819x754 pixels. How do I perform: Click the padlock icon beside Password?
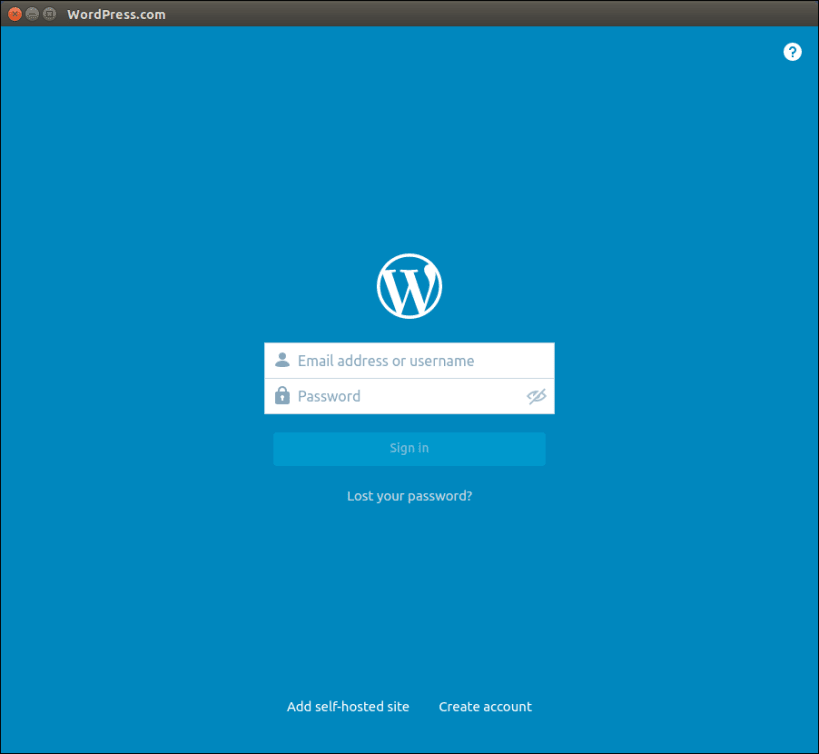(x=281, y=395)
